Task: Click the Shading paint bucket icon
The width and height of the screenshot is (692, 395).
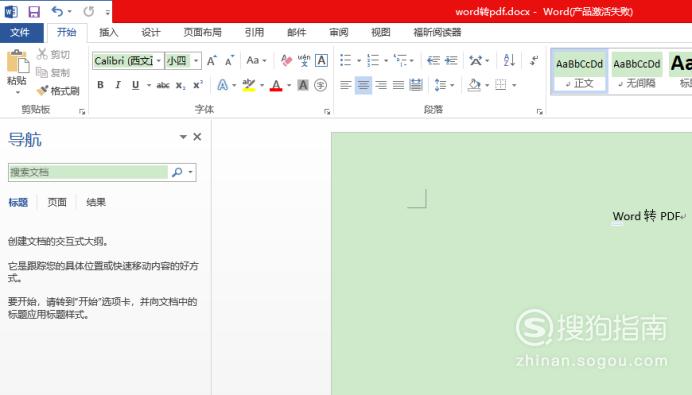Action: point(474,85)
